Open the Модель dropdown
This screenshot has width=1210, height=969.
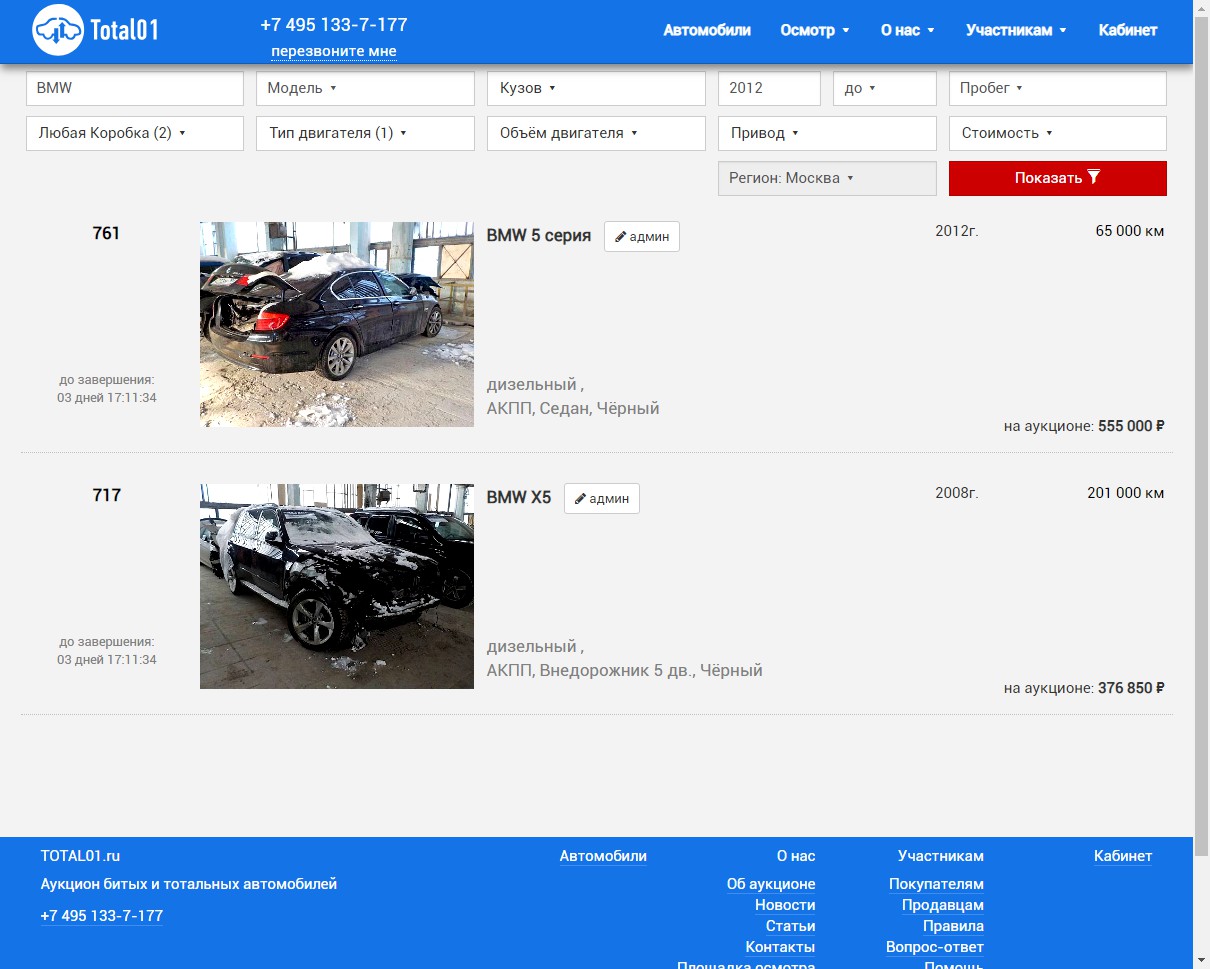[365, 88]
